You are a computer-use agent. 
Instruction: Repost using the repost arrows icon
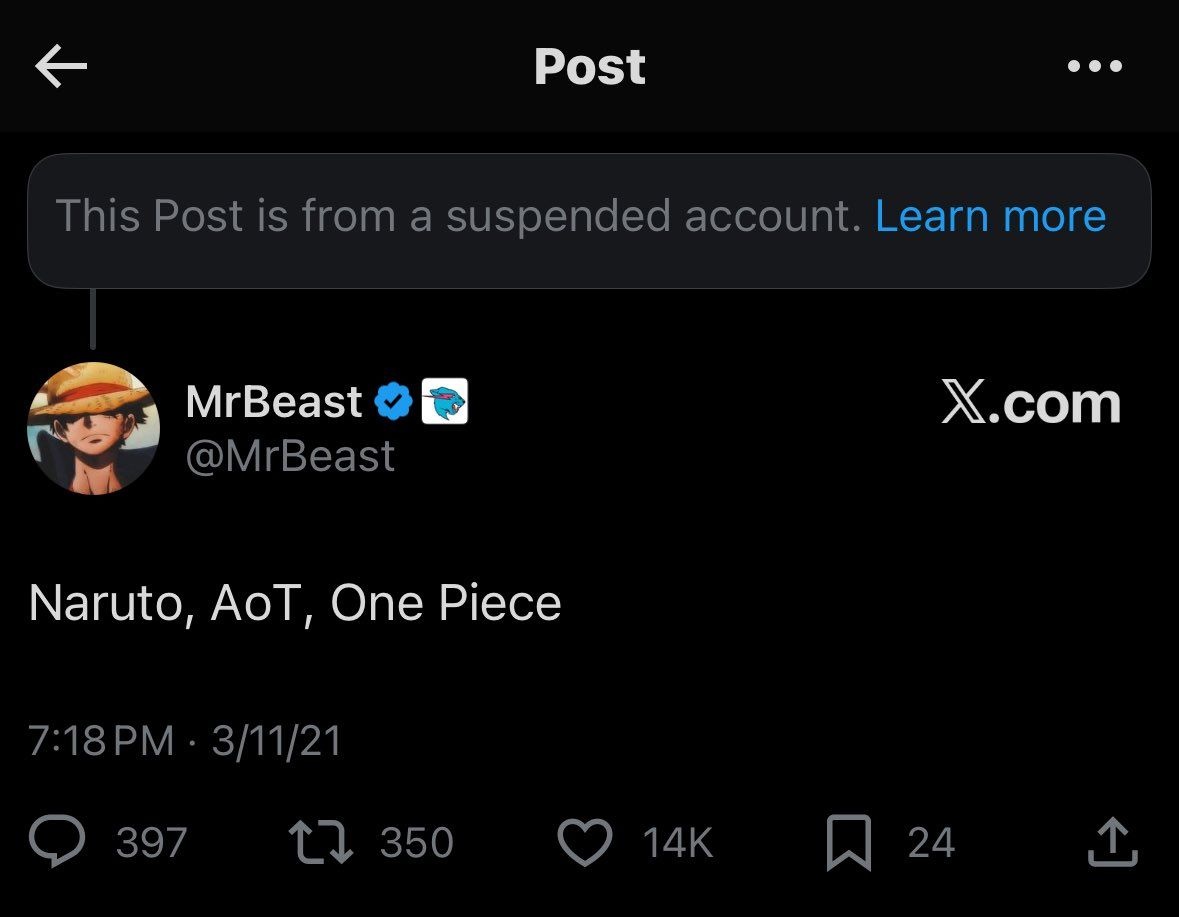321,842
